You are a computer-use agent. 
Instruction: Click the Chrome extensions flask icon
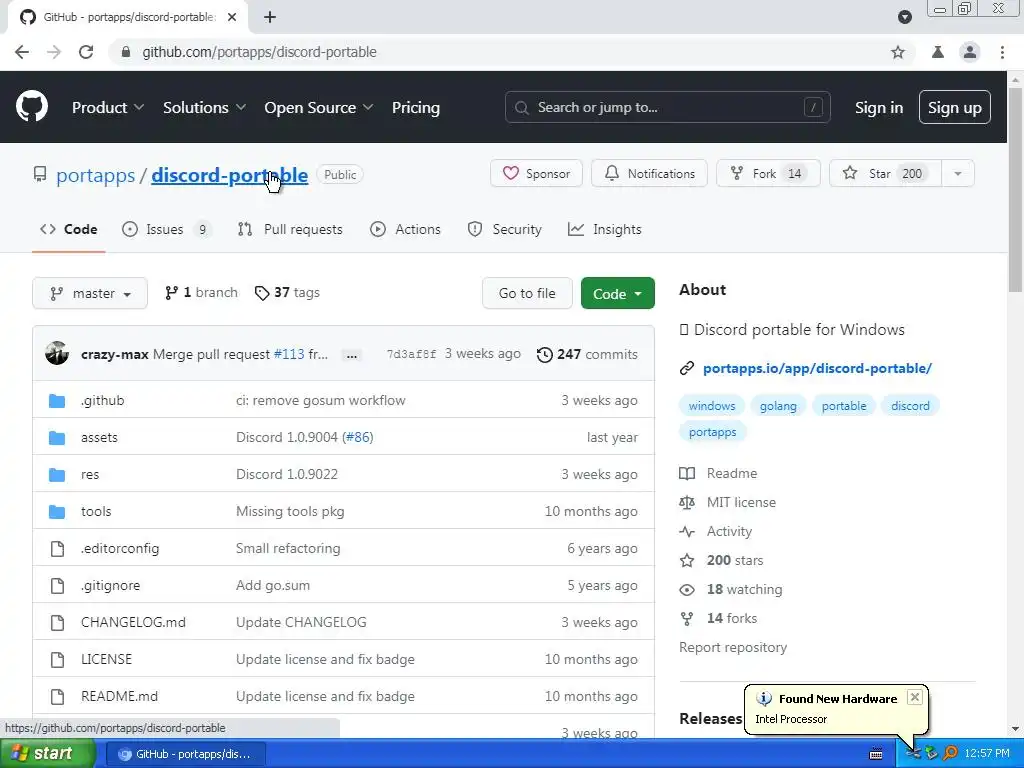pyautogui.click(x=938, y=52)
